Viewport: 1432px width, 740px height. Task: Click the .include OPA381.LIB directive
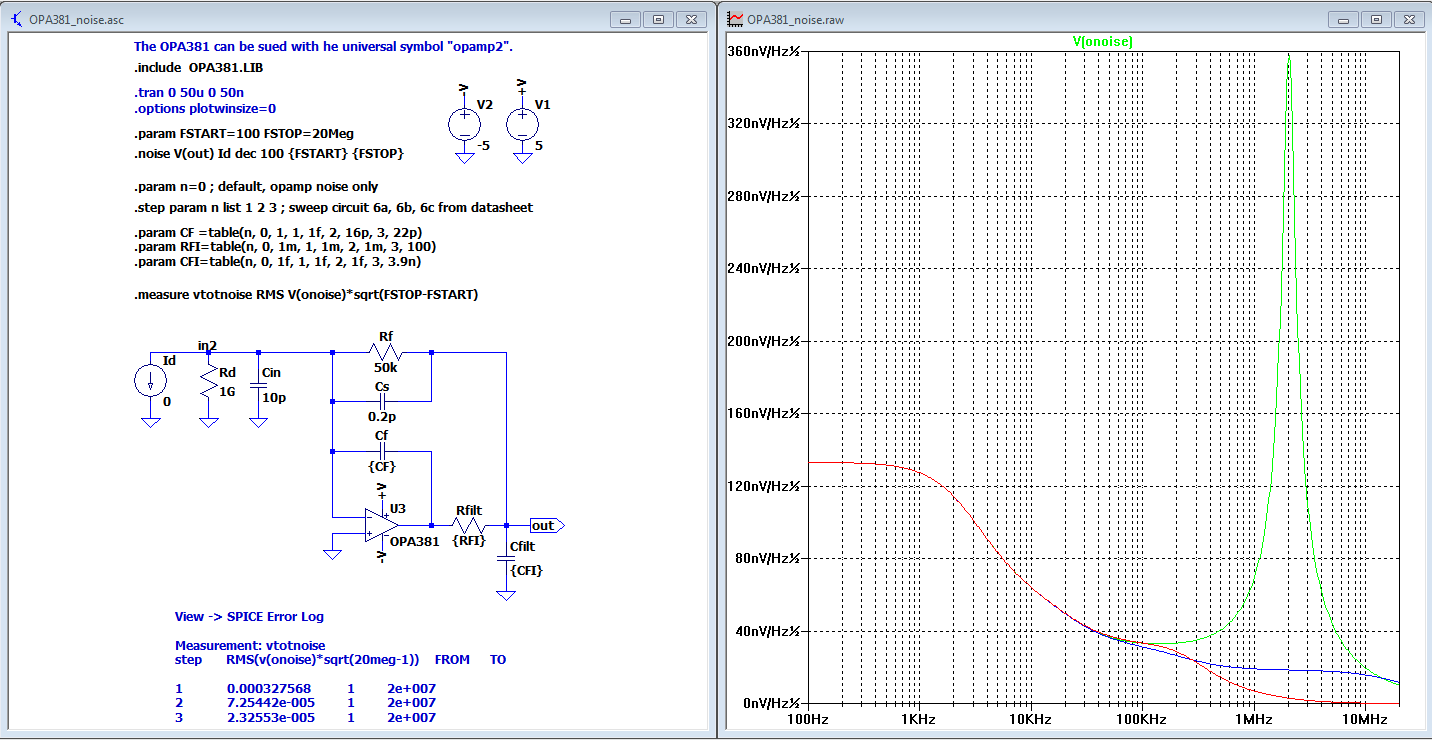(199, 68)
